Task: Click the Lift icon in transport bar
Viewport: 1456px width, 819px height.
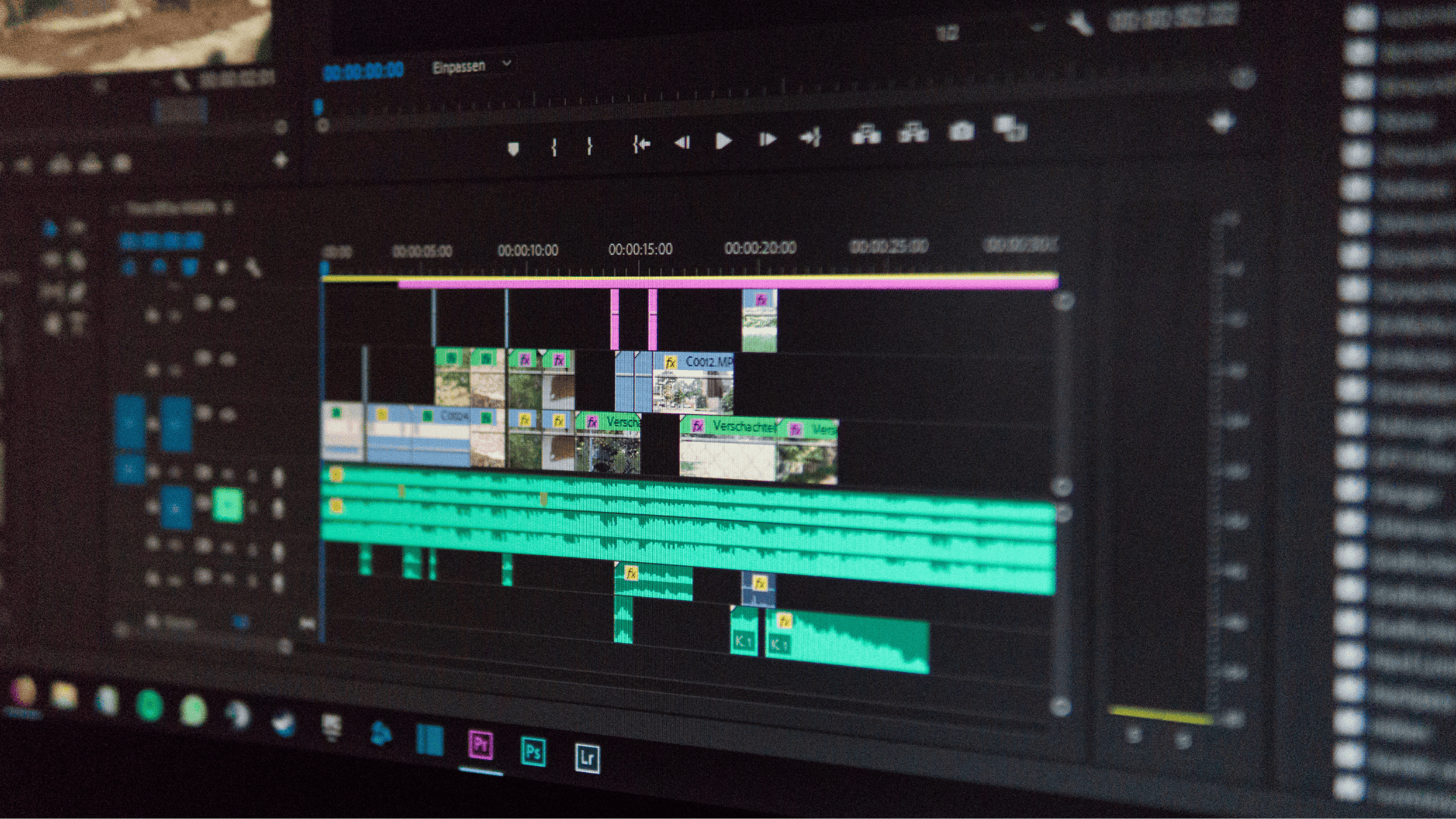Action: point(865,135)
